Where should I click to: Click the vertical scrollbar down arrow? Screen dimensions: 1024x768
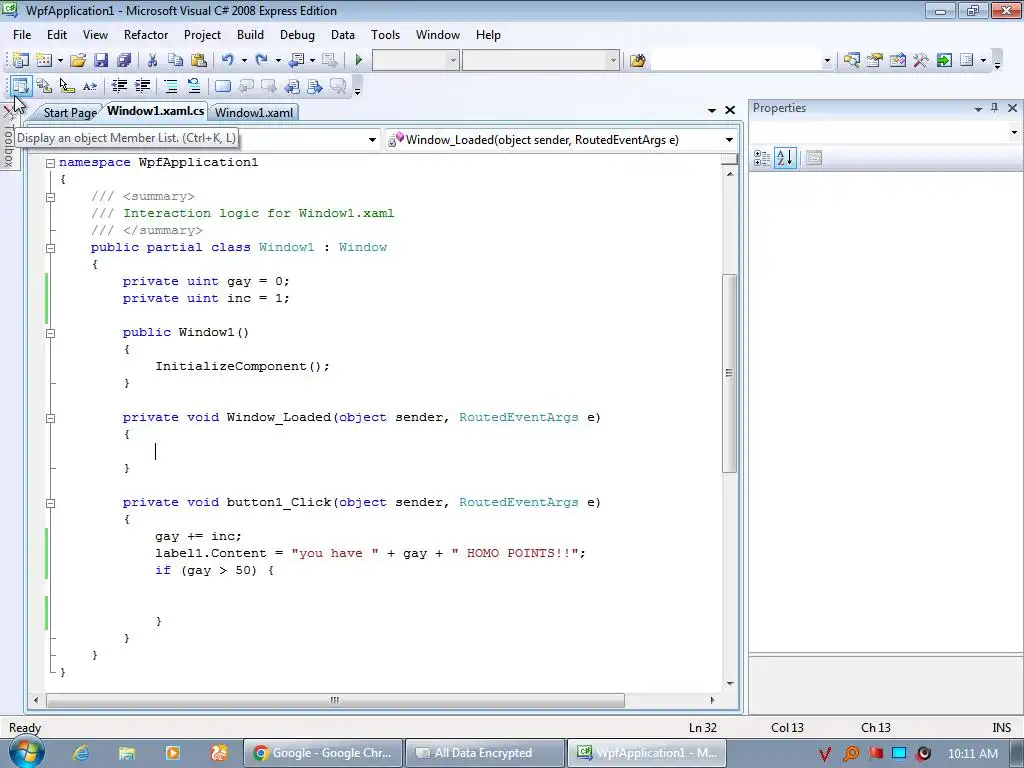pyautogui.click(x=729, y=684)
